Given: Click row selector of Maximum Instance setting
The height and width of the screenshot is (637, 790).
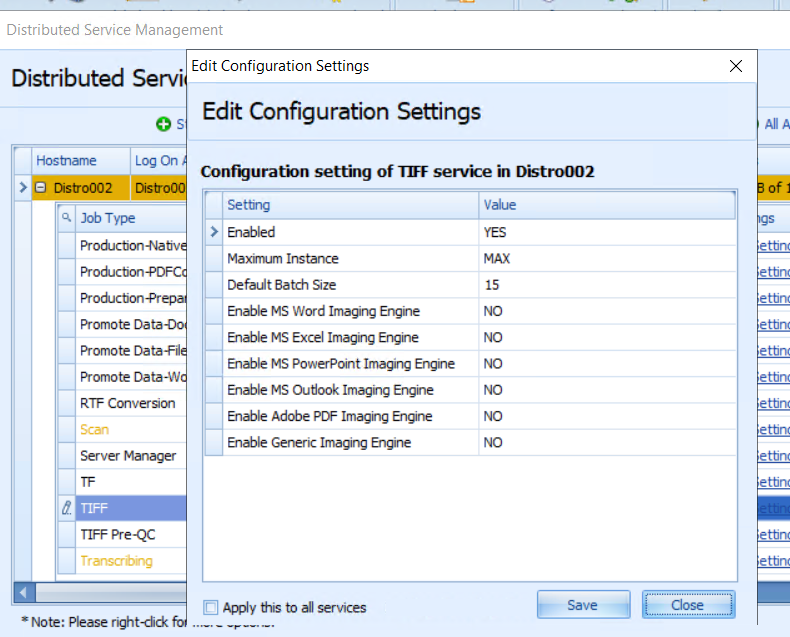Looking at the screenshot, I should tap(214, 259).
